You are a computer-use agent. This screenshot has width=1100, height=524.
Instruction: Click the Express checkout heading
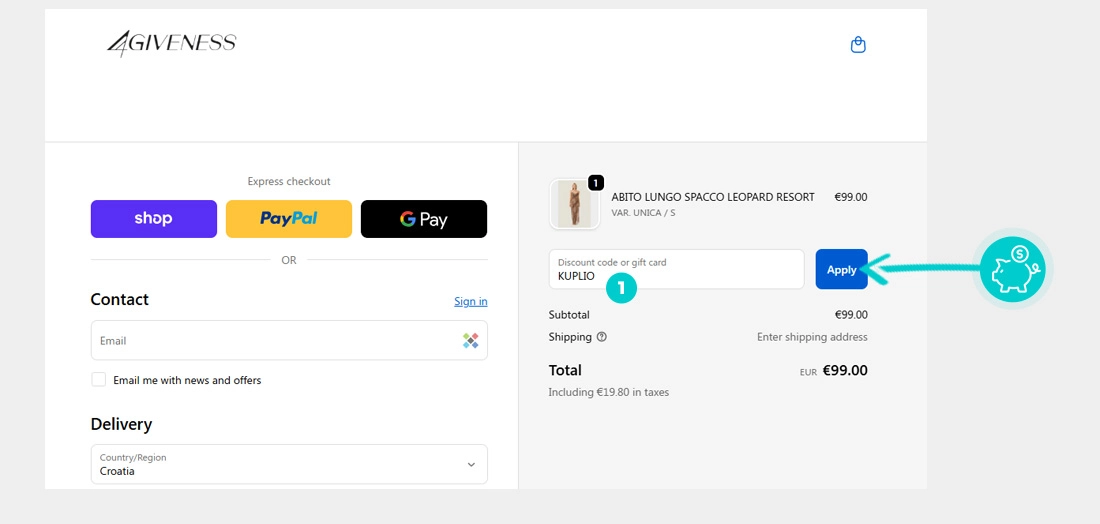[x=289, y=181]
